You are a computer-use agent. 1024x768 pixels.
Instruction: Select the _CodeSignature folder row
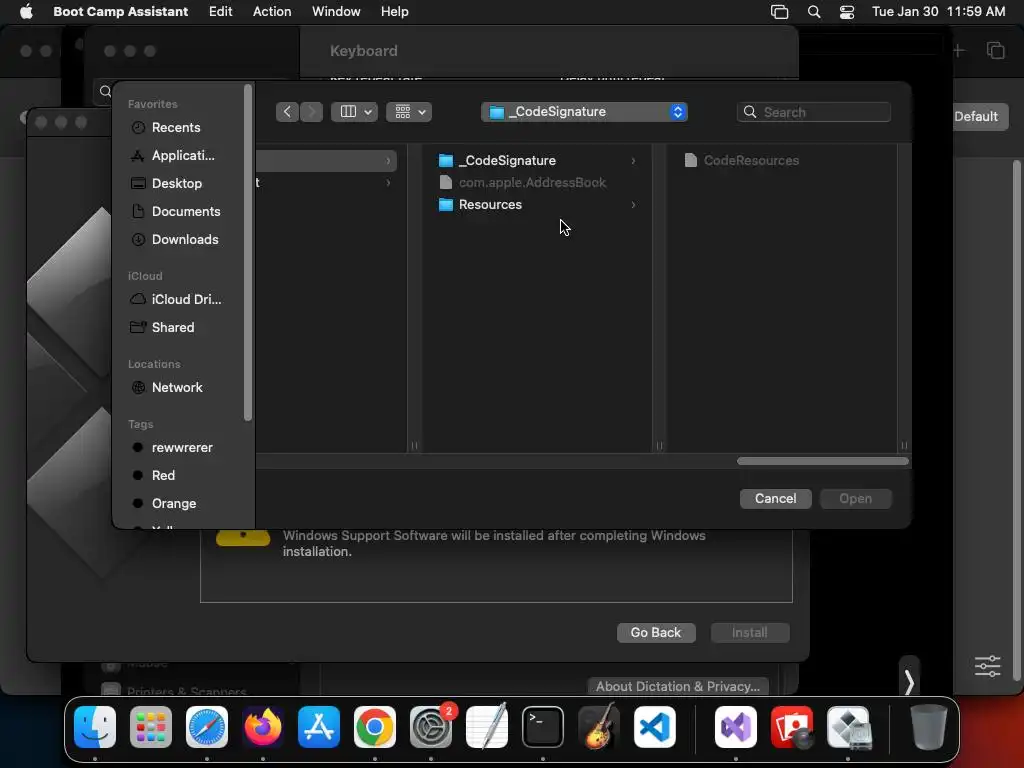(x=537, y=160)
